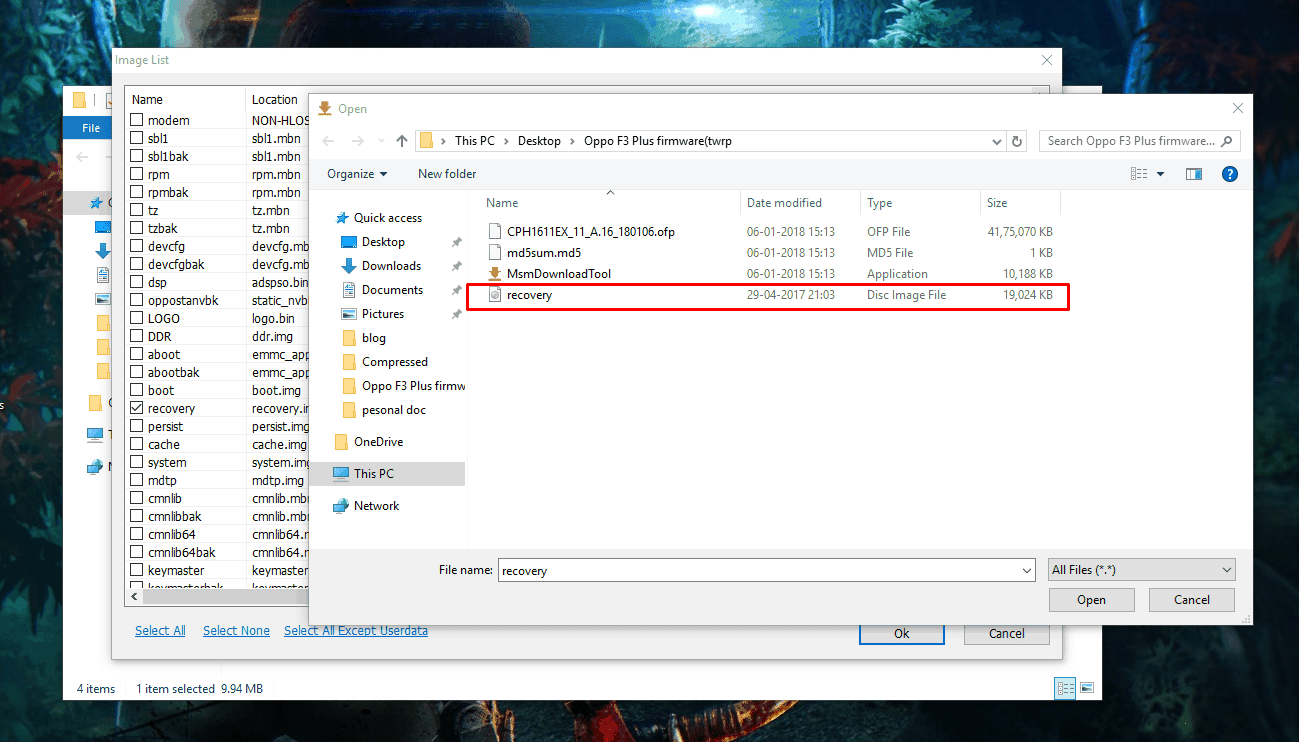Refresh the folder address bar
Viewport: 1299px width, 742px height.
1018,141
